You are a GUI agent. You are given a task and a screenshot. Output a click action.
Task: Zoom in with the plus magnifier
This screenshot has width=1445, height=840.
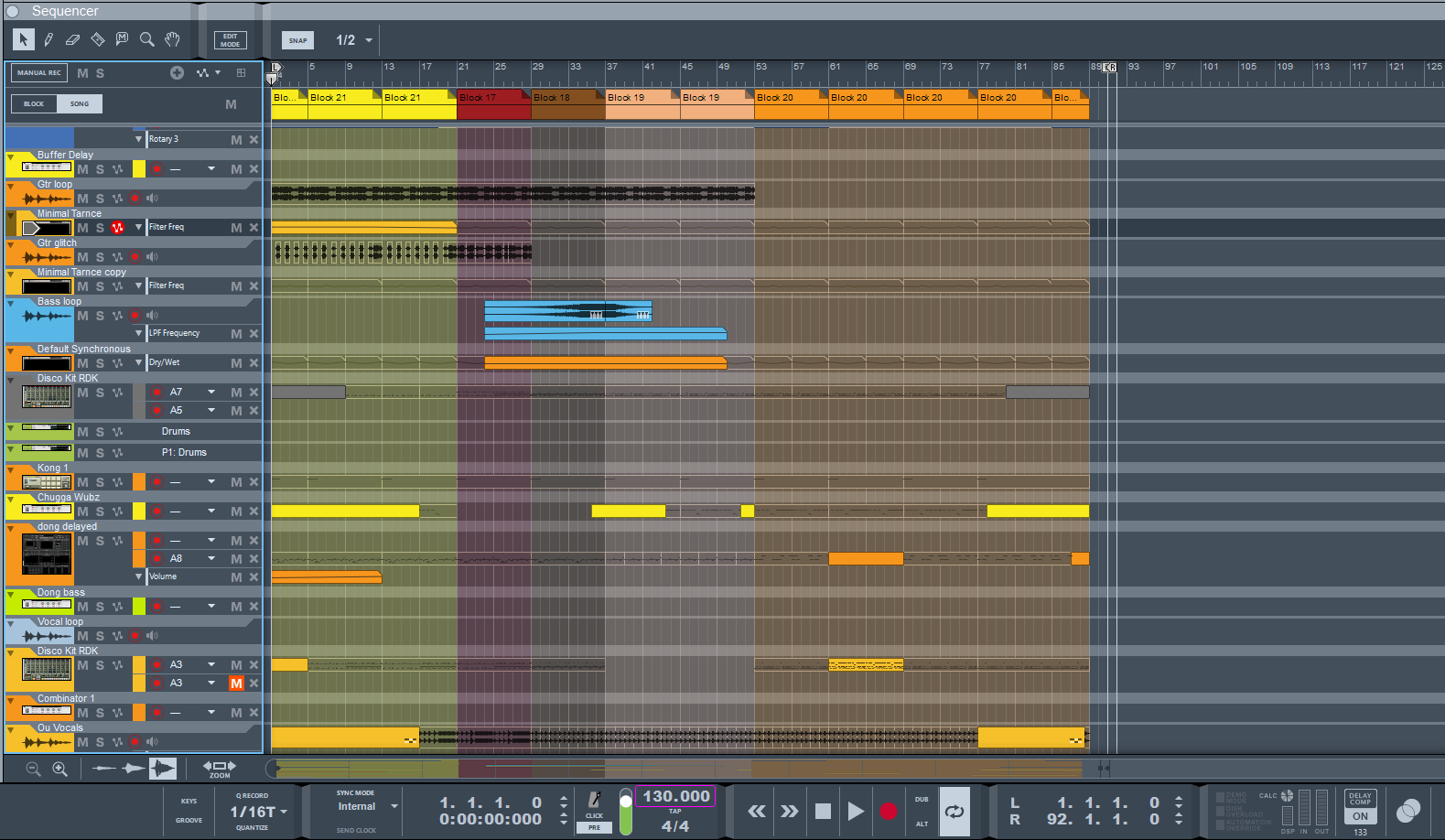pos(60,770)
